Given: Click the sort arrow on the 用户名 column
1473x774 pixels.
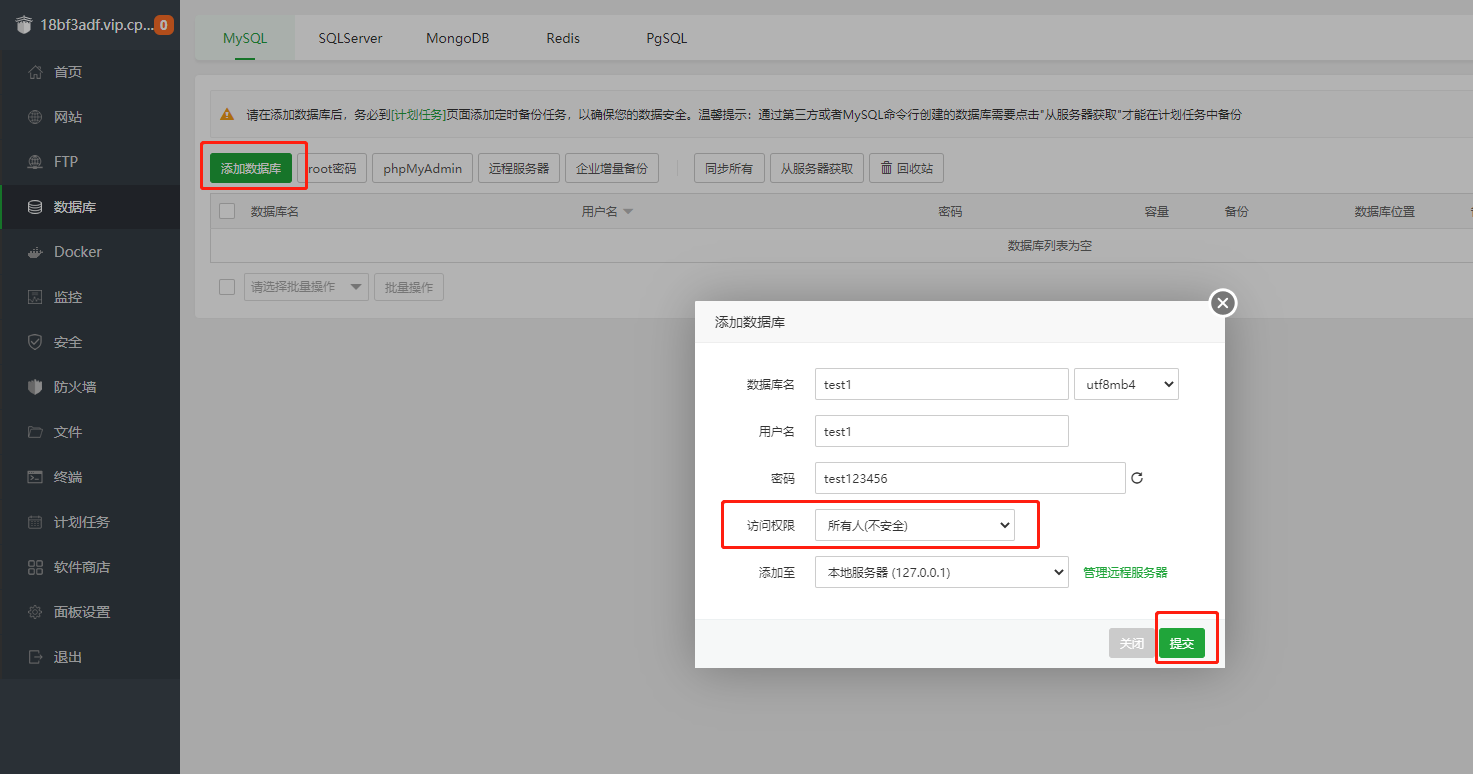Looking at the screenshot, I should pyautogui.click(x=628, y=212).
